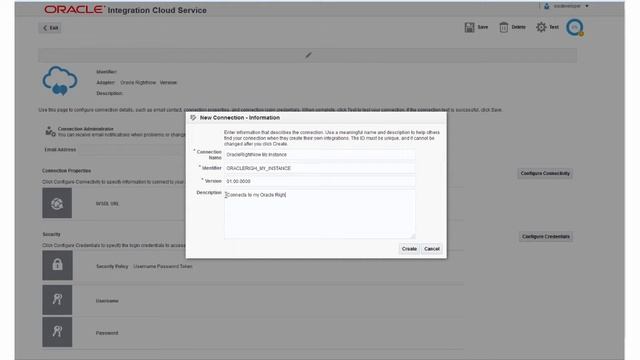Click the Oracle RightNow cloud adapter icon
The image size is (640, 360).
click(x=60, y=81)
